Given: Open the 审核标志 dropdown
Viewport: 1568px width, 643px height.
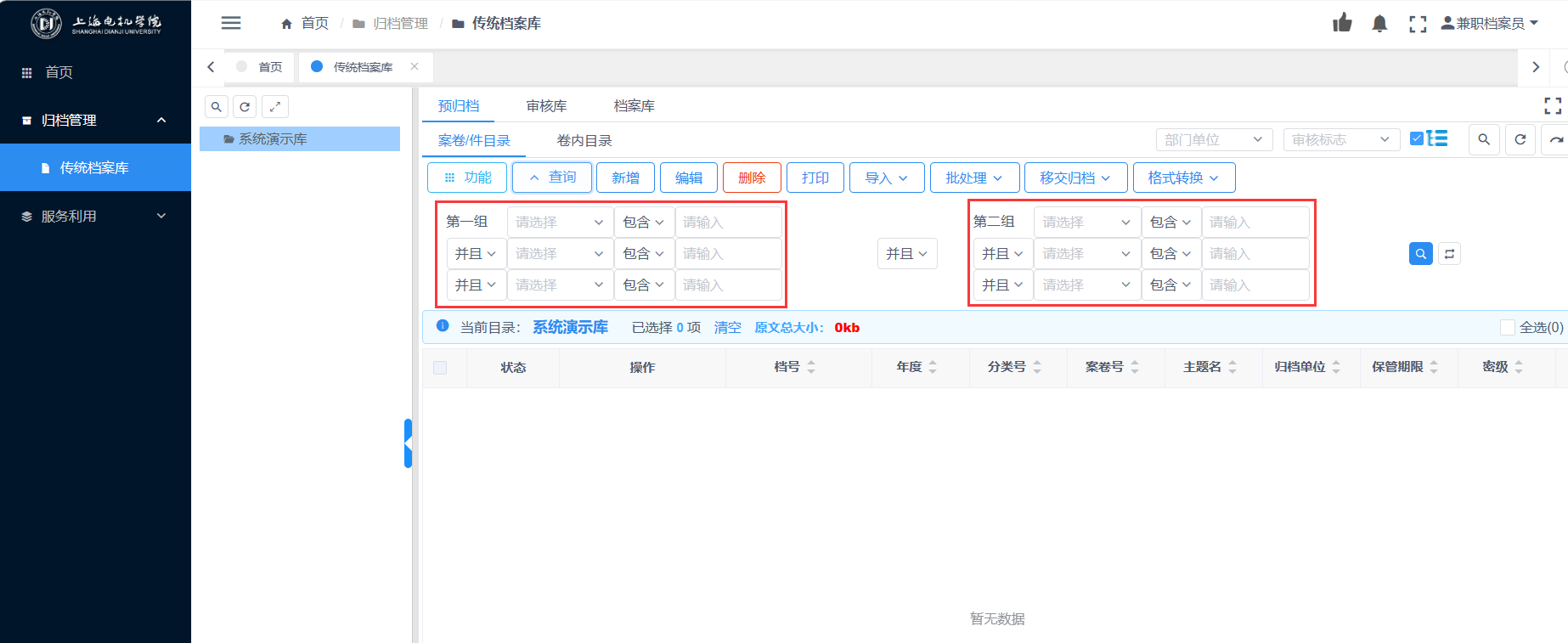Looking at the screenshot, I should [1340, 139].
